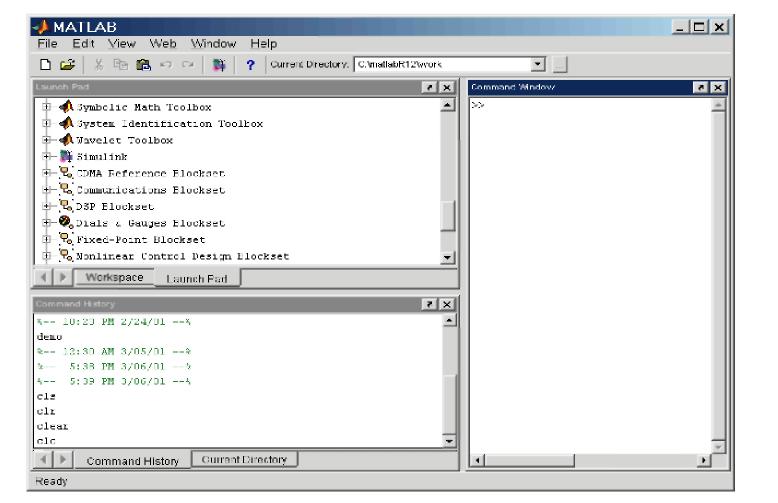Open the View menu
The width and height of the screenshot is (778, 503).
point(122,44)
